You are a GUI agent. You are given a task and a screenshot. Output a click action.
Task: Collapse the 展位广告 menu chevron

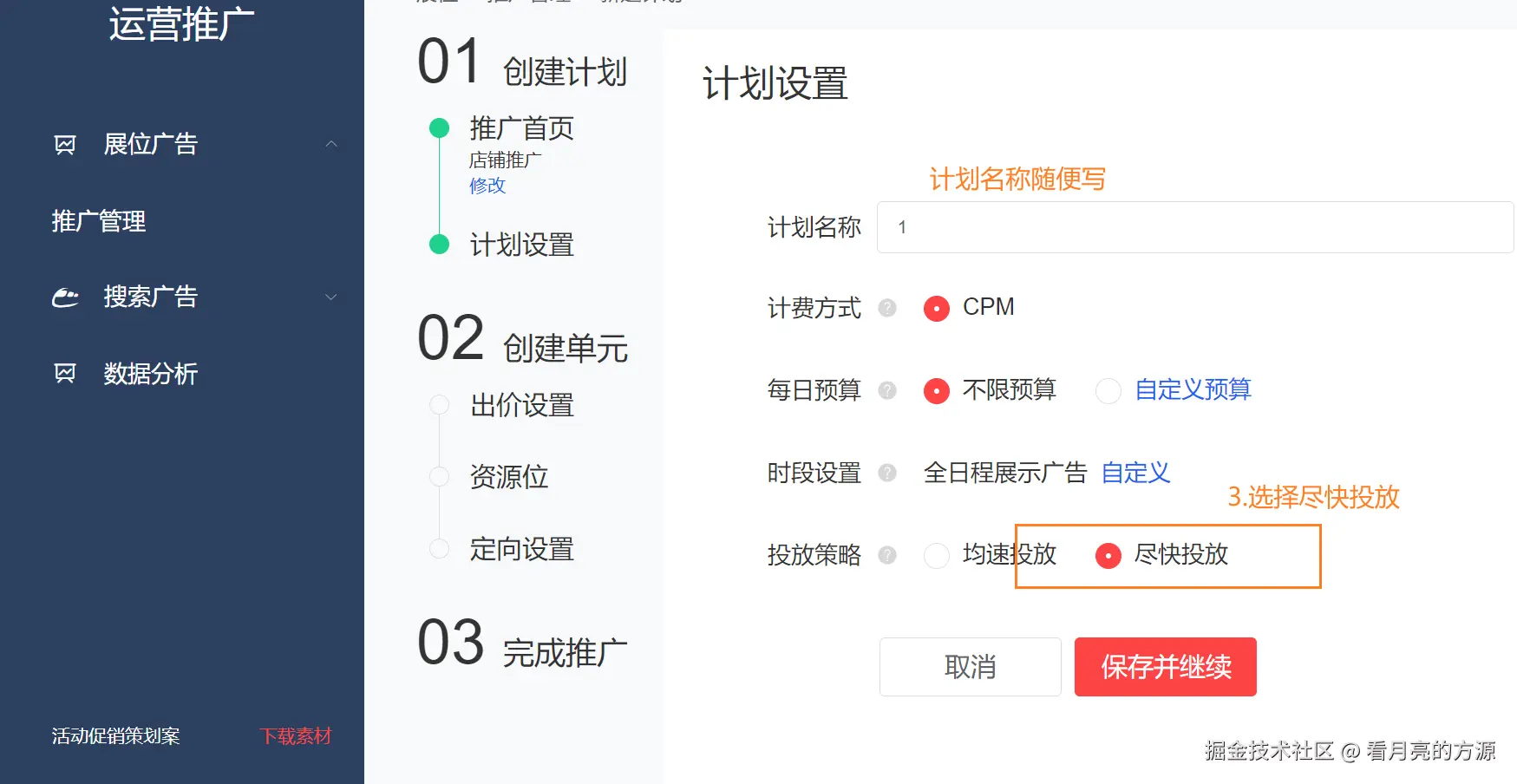[331, 144]
